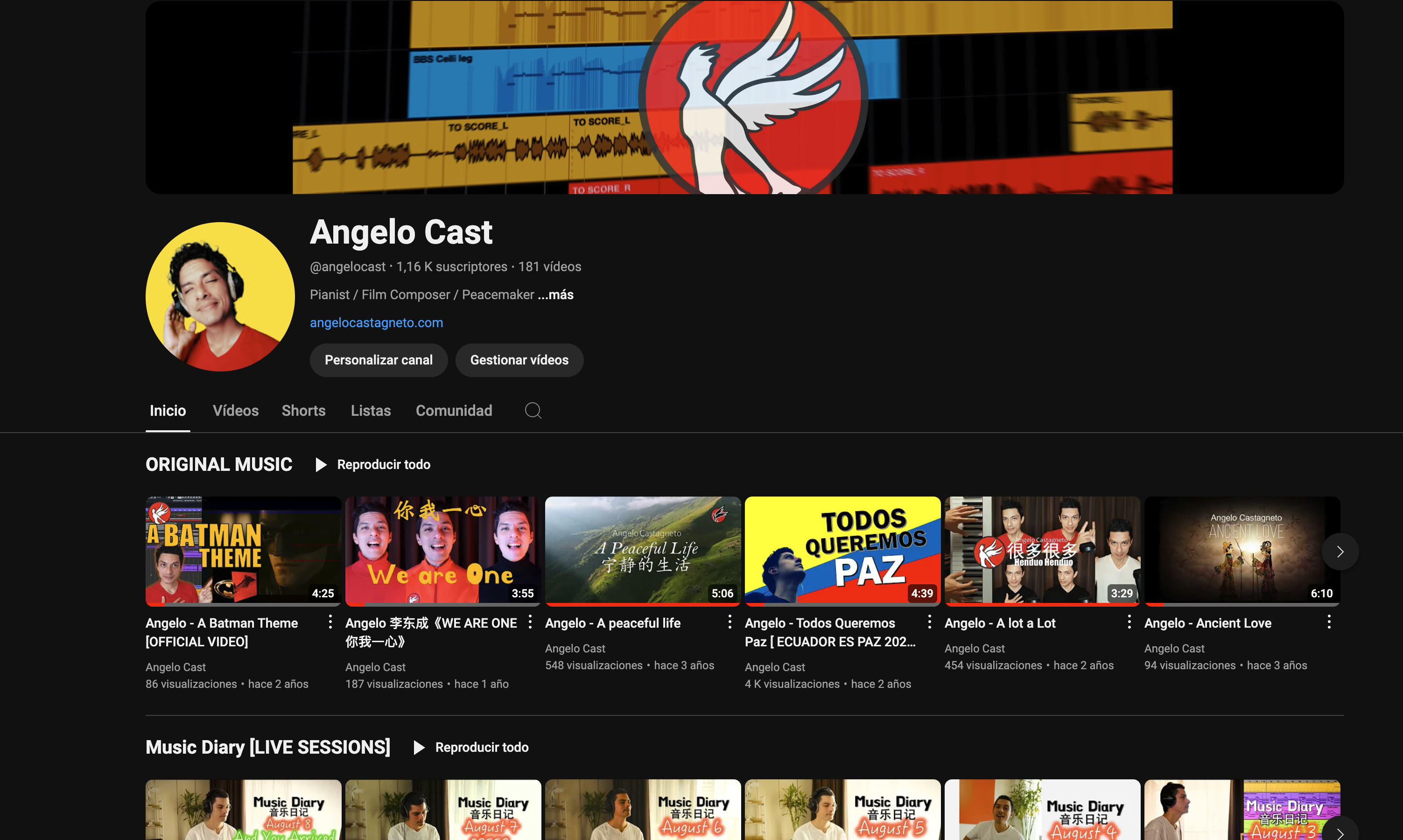Open options menu for Todos Queremos Paz
The height and width of the screenshot is (840, 1403).
[929, 622]
